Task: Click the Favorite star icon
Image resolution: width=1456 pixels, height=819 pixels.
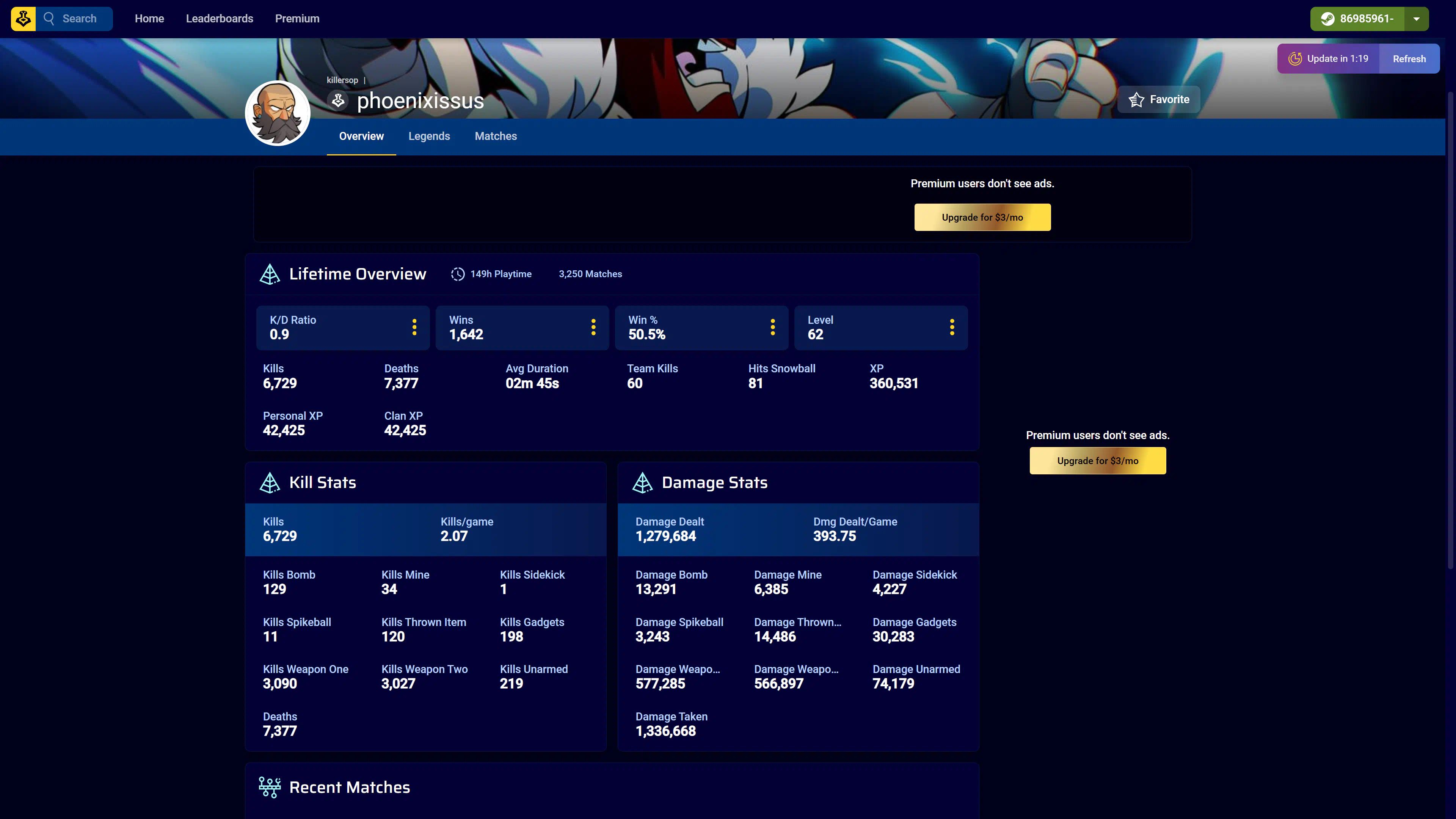Action: 1136,99
